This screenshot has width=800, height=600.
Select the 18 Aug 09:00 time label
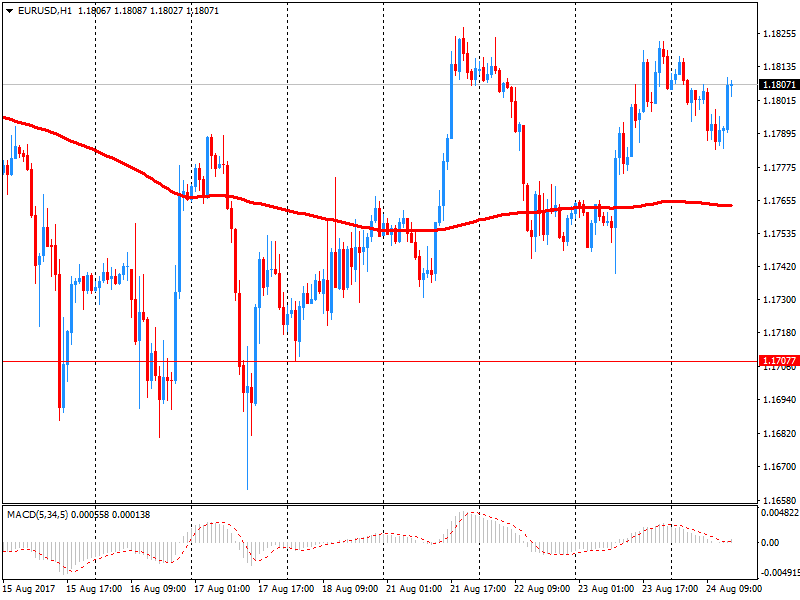click(x=350, y=589)
